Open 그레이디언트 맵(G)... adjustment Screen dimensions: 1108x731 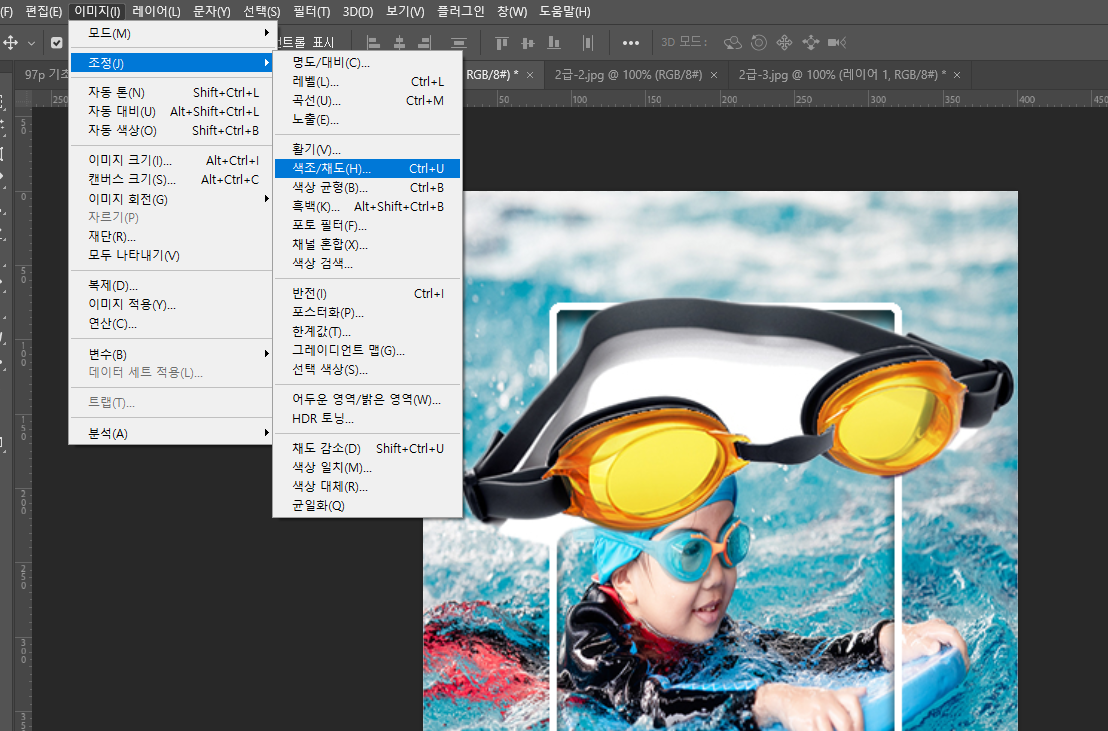coord(367,350)
